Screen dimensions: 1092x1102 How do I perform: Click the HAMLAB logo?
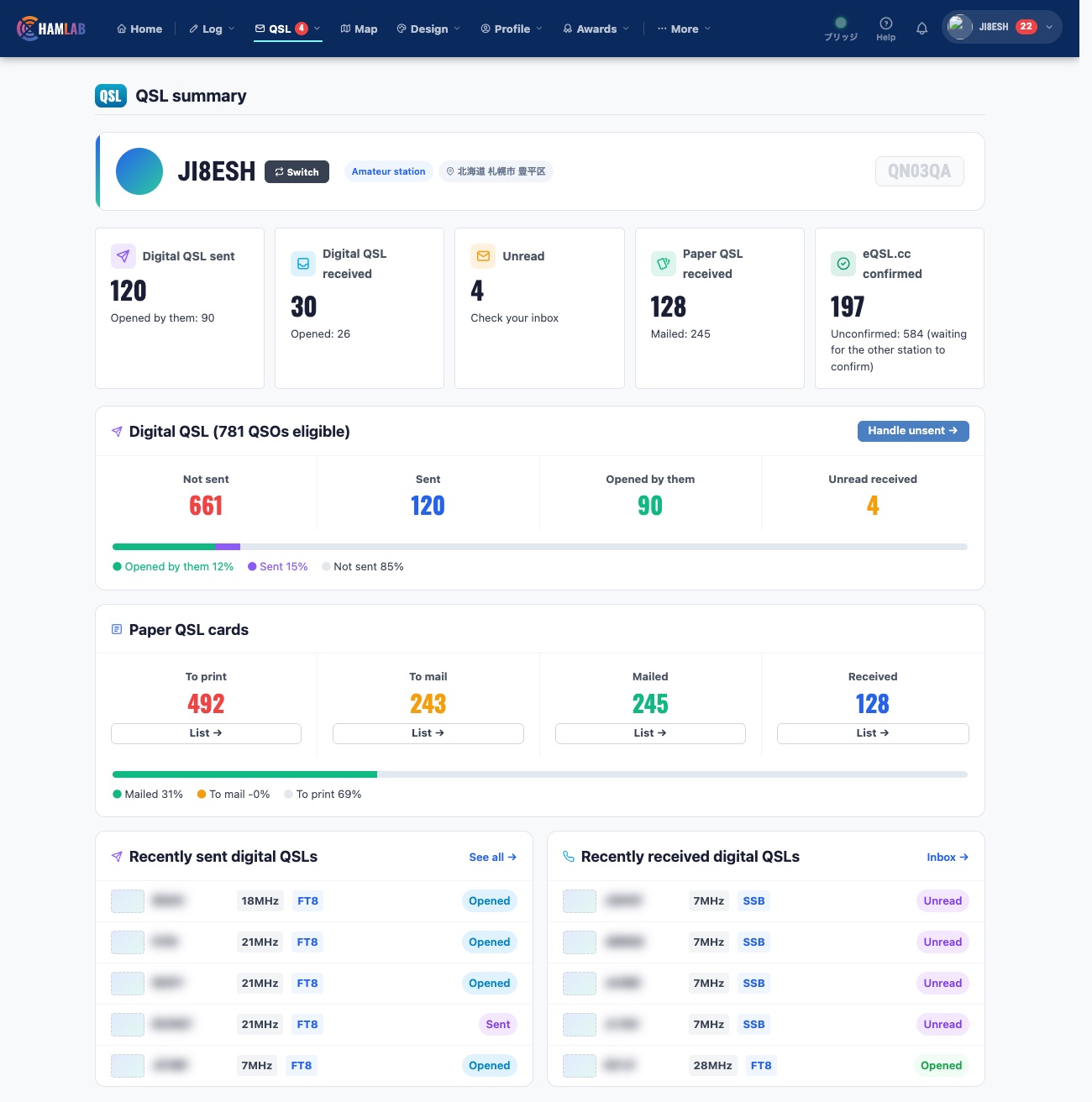[51, 29]
